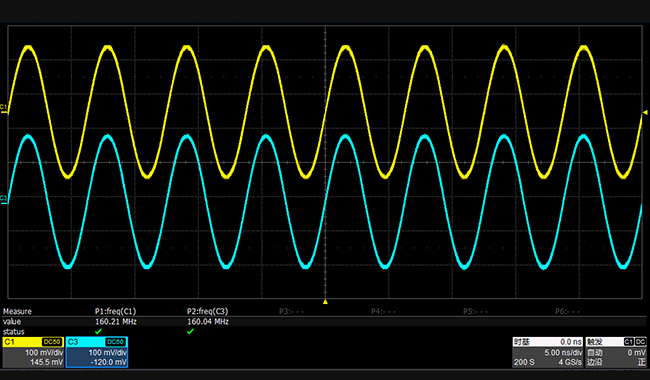Select the trigger level arrow on the right edge

tap(645, 112)
